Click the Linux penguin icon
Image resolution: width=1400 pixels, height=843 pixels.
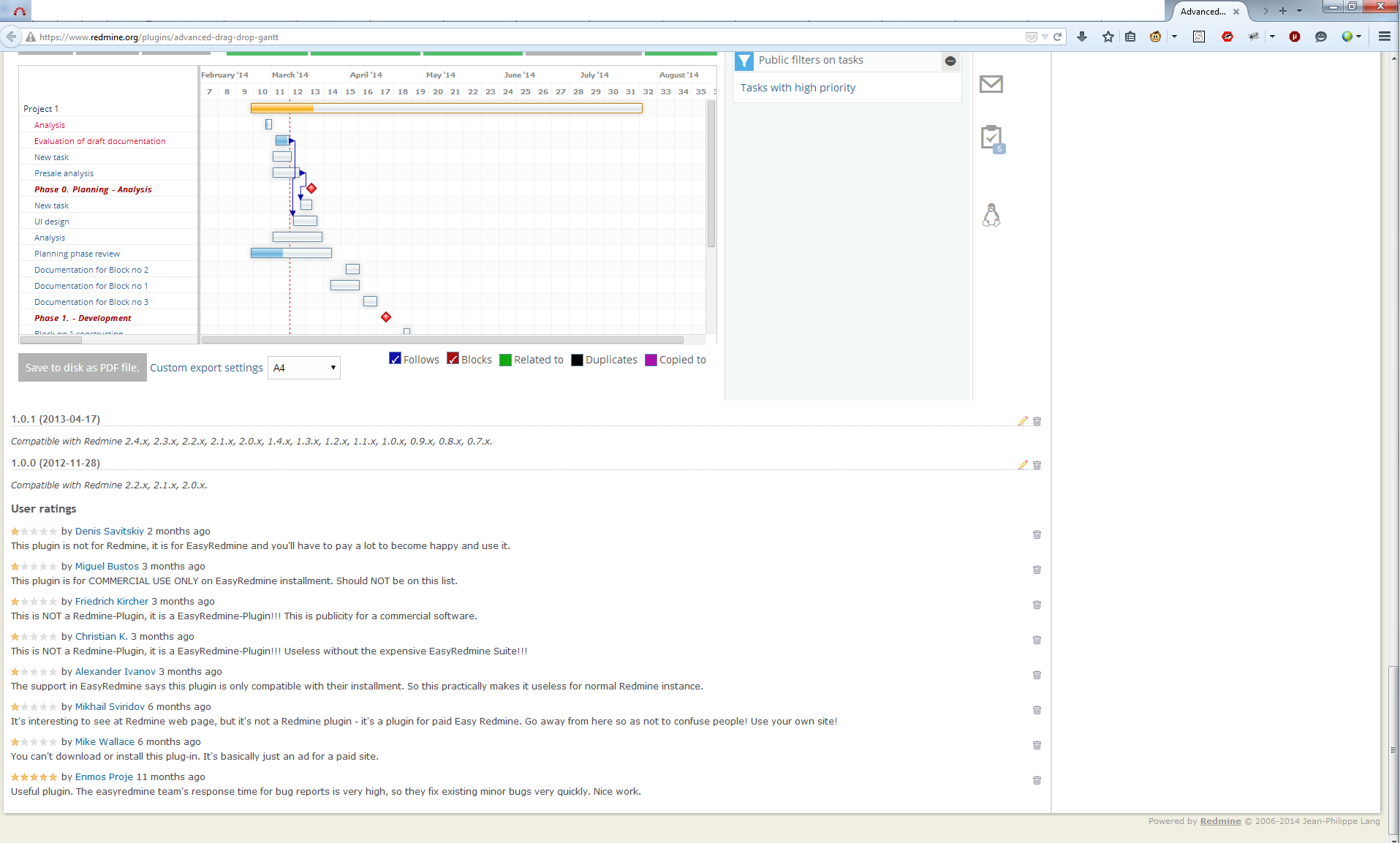point(991,215)
